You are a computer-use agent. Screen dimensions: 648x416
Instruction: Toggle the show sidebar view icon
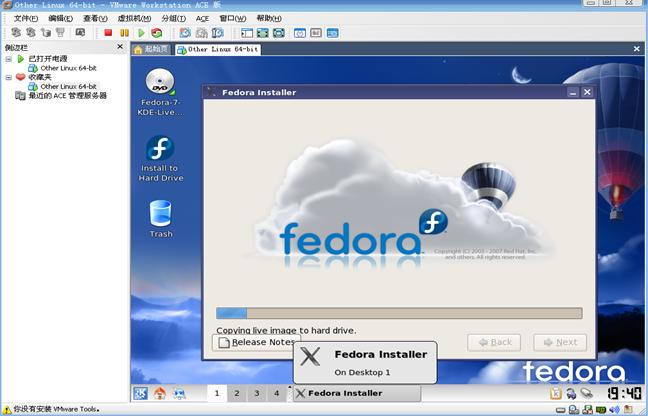247,33
